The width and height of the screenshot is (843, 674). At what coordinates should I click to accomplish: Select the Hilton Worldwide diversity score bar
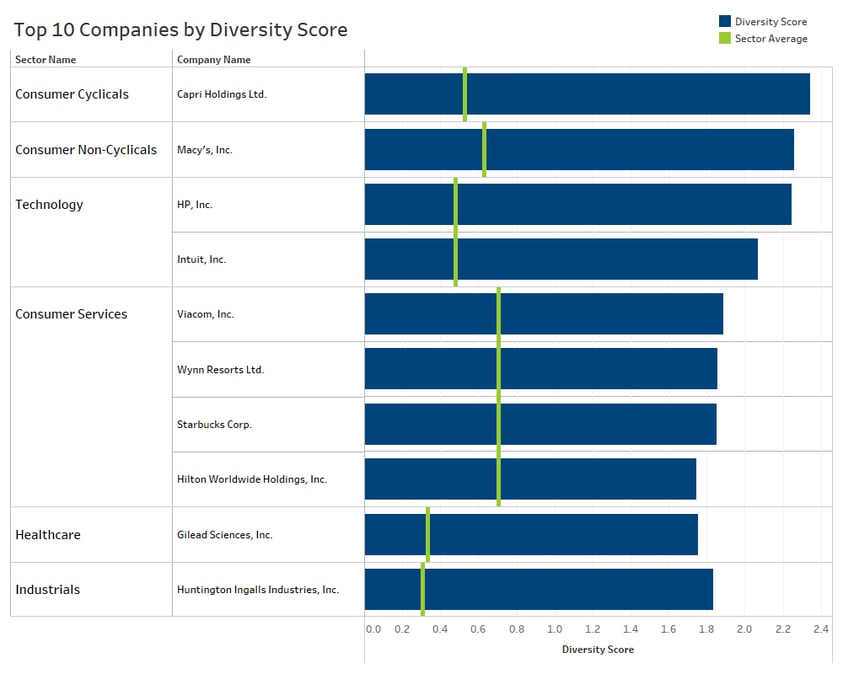531,479
